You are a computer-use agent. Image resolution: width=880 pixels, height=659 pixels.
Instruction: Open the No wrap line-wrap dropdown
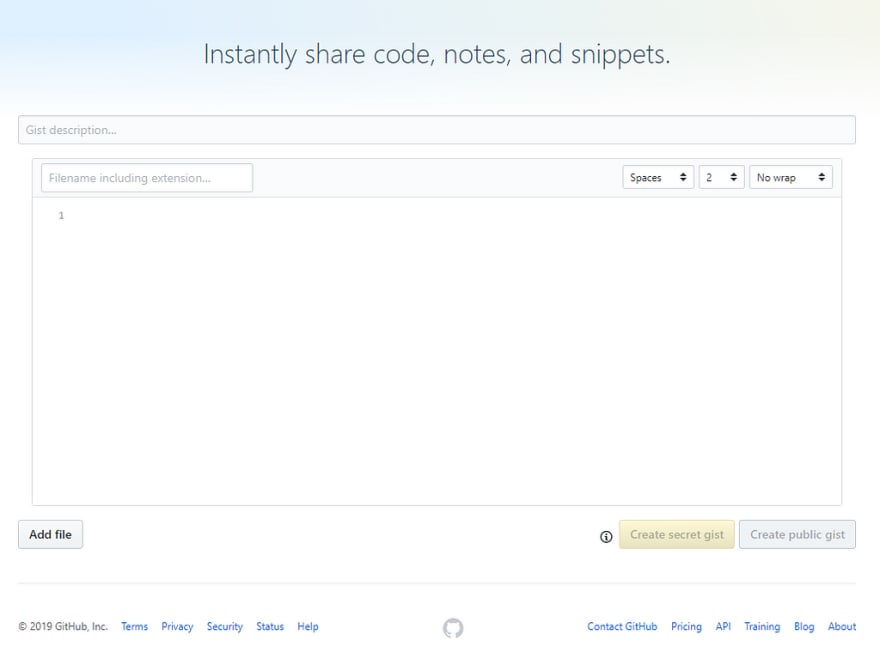[791, 177]
